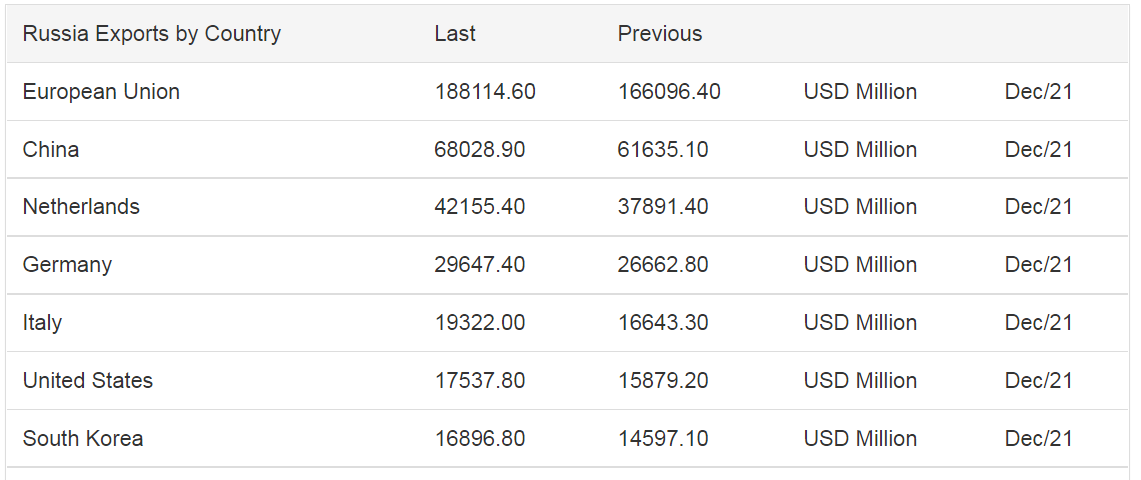The height and width of the screenshot is (480, 1141).
Task: Click the Dec/21 date in South Korea row
Action: [1038, 439]
